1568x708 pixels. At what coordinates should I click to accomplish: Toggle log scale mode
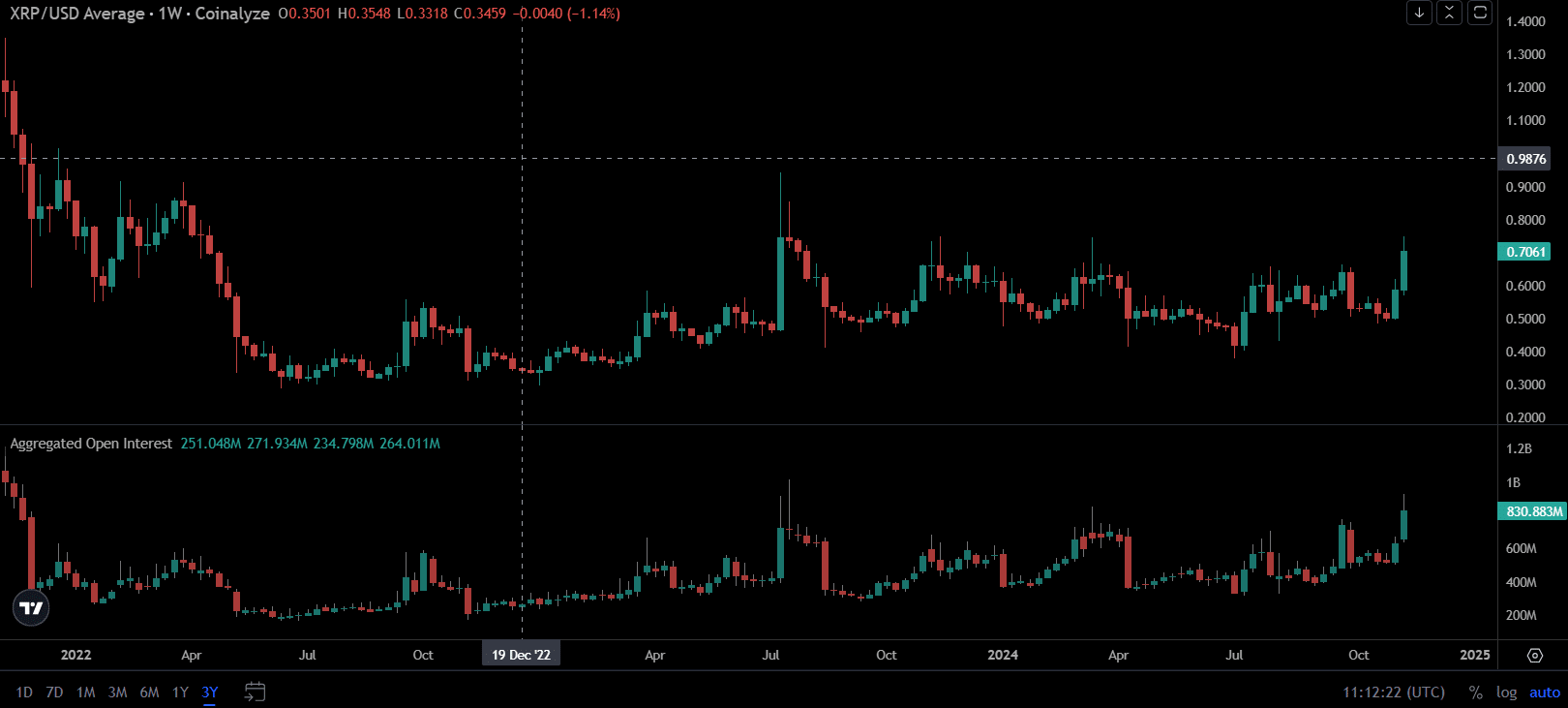[x=1506, y=692]
